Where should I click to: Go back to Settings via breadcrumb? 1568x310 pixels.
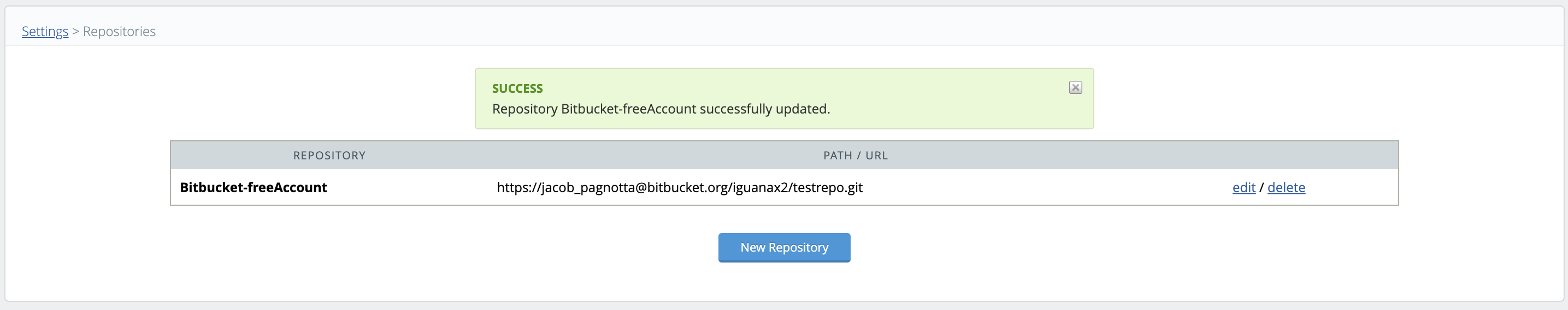45,32
